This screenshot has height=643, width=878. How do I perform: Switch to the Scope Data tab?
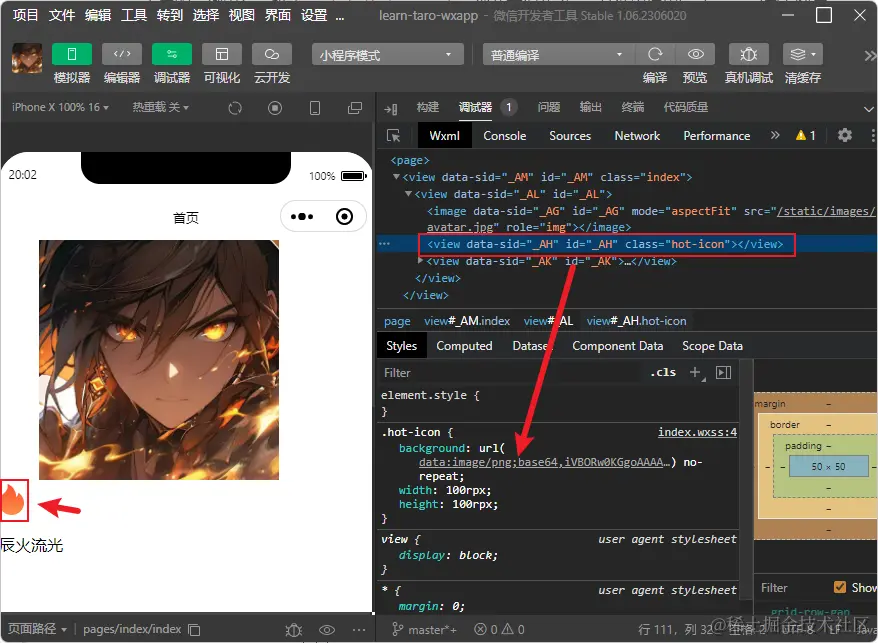[712, 346]
